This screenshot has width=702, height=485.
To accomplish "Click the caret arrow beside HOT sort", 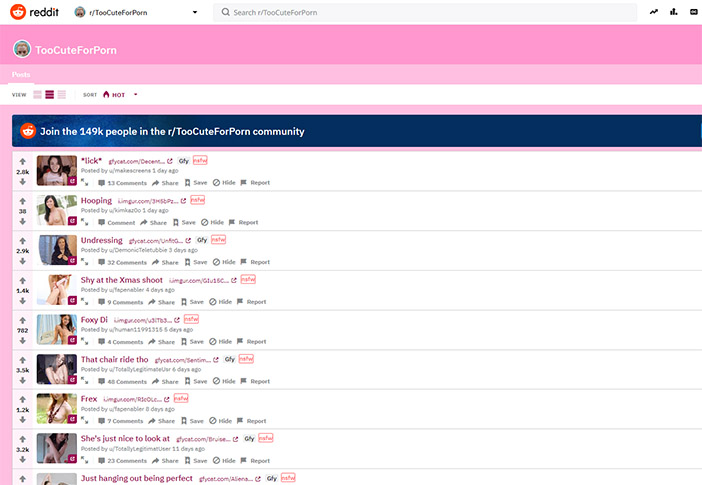I will (135, 94).
